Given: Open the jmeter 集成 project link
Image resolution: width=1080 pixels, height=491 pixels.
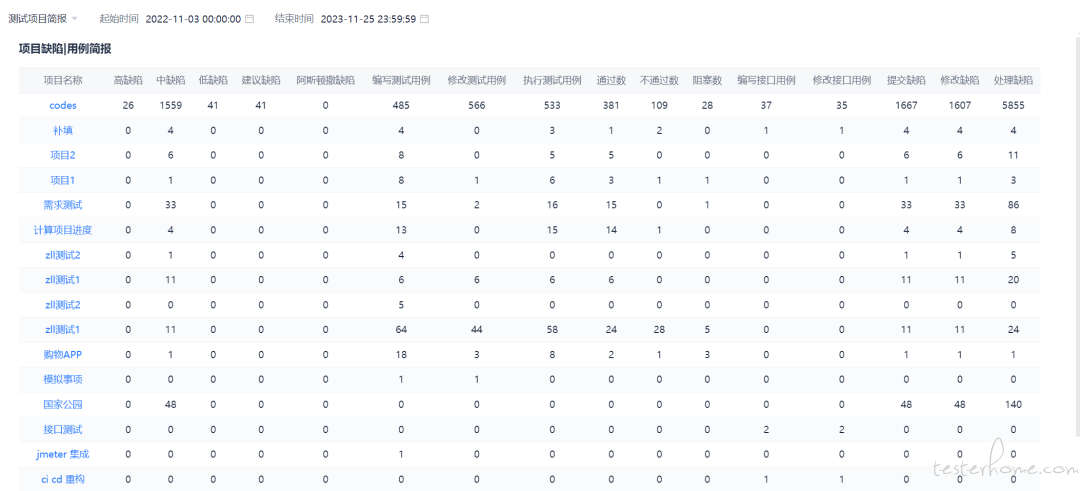Looking at the screenshot, I should coord(63,454).
